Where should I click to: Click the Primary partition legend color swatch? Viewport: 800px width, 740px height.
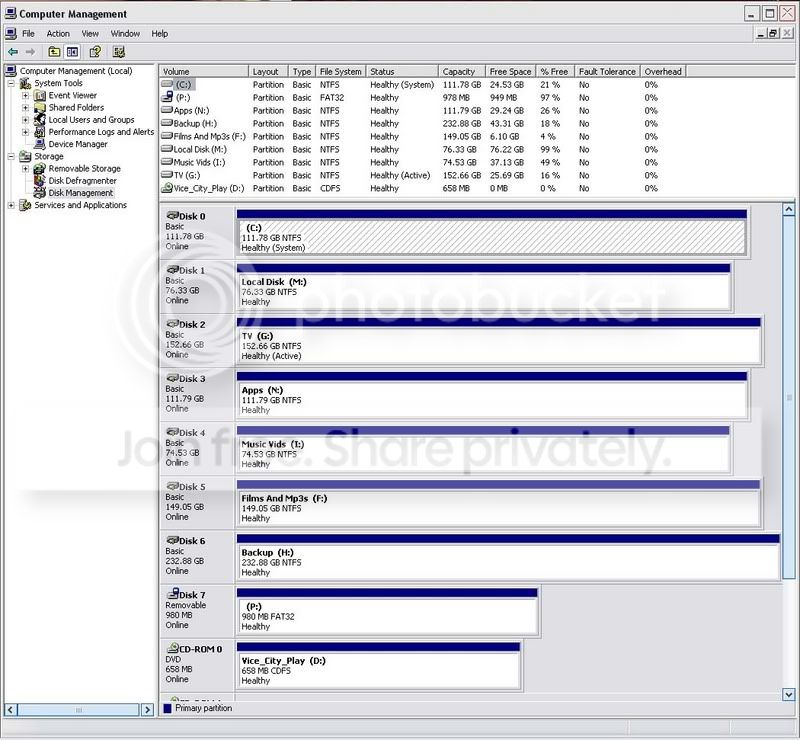click(167, 708)
